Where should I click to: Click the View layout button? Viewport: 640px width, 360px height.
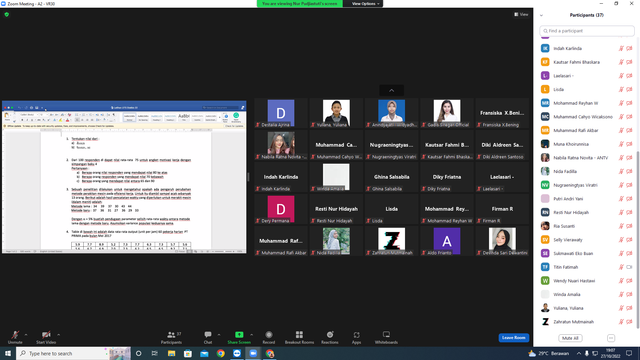pos(521,14)
